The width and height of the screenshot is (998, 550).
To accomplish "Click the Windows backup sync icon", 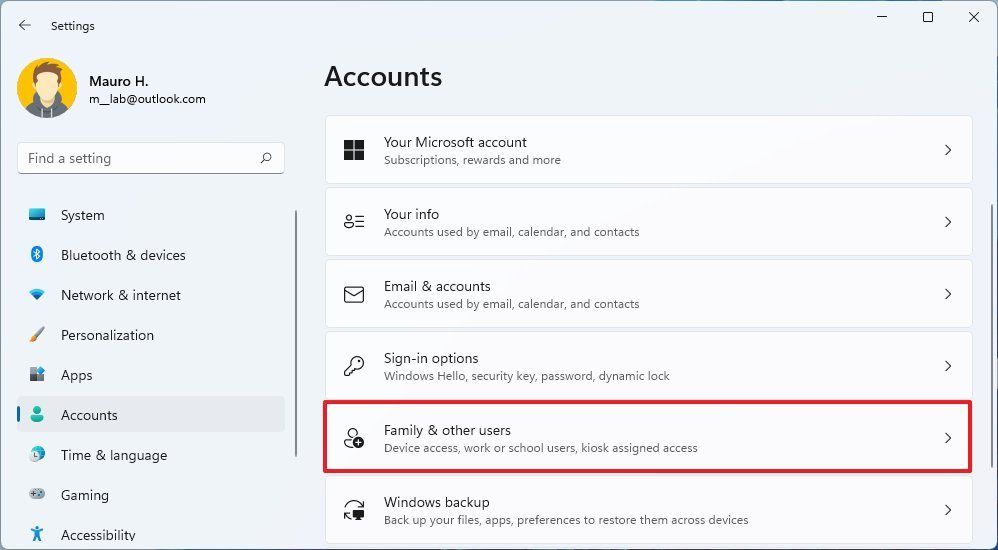I will click(354, 510).
